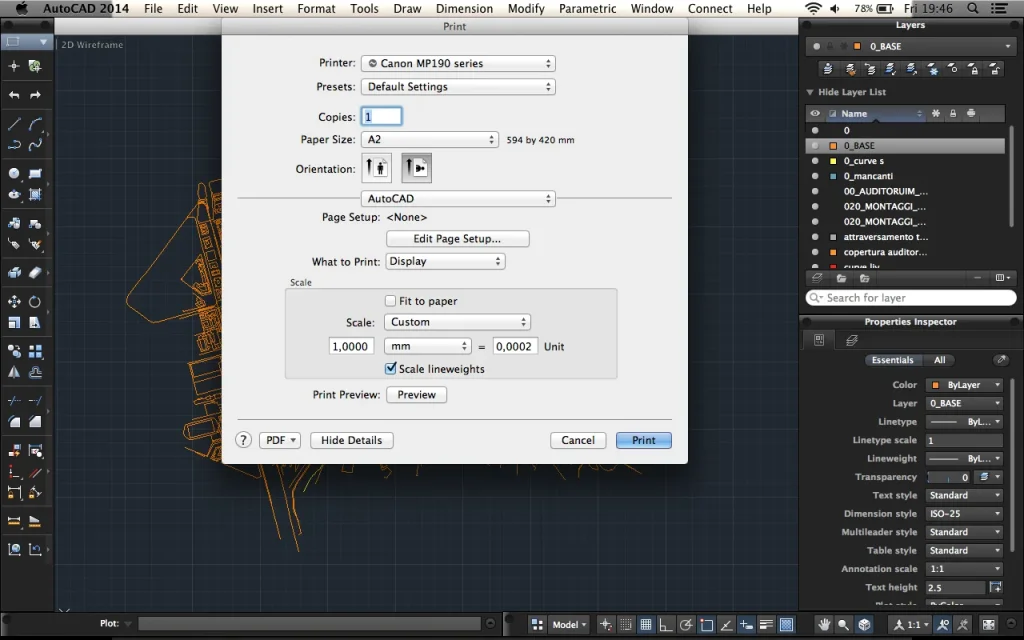Open the mm units dropdown
Image resolution: width=1024 pixels, height=640 pixels.
click(427, 346)
